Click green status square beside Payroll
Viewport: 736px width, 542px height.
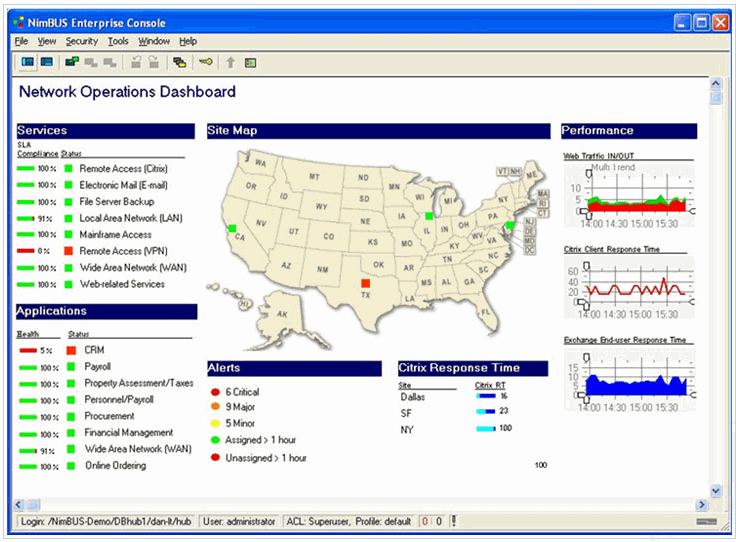(x=71, y=366)
